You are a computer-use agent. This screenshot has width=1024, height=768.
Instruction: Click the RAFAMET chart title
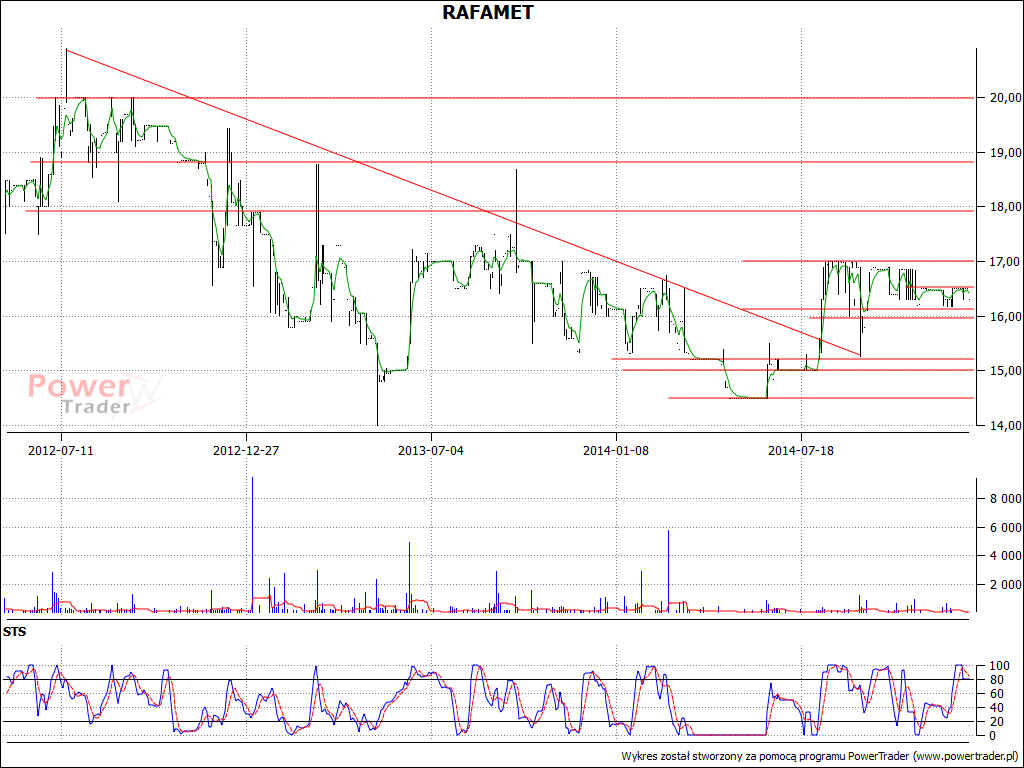click(487, 12)
